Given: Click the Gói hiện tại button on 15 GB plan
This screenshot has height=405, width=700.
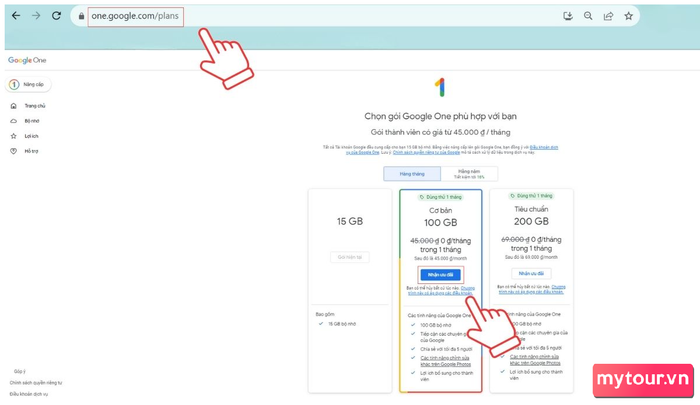Looking at the screenshot, I should tap(350, 257).
